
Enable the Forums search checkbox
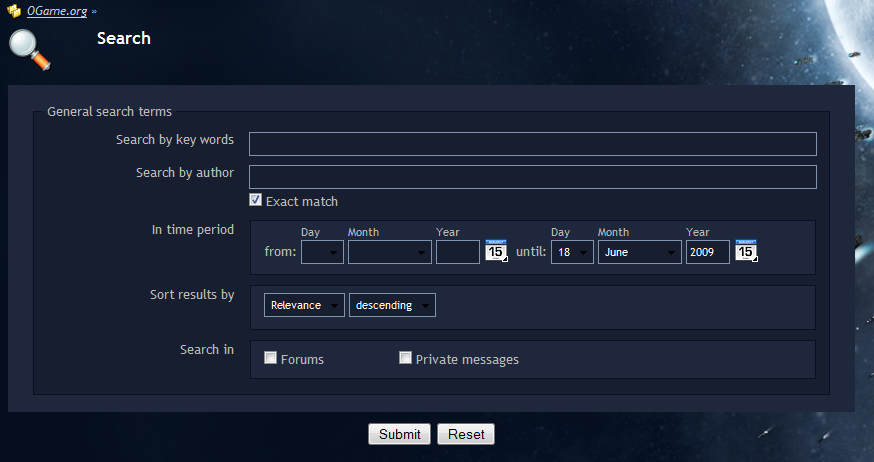(271, 358)
